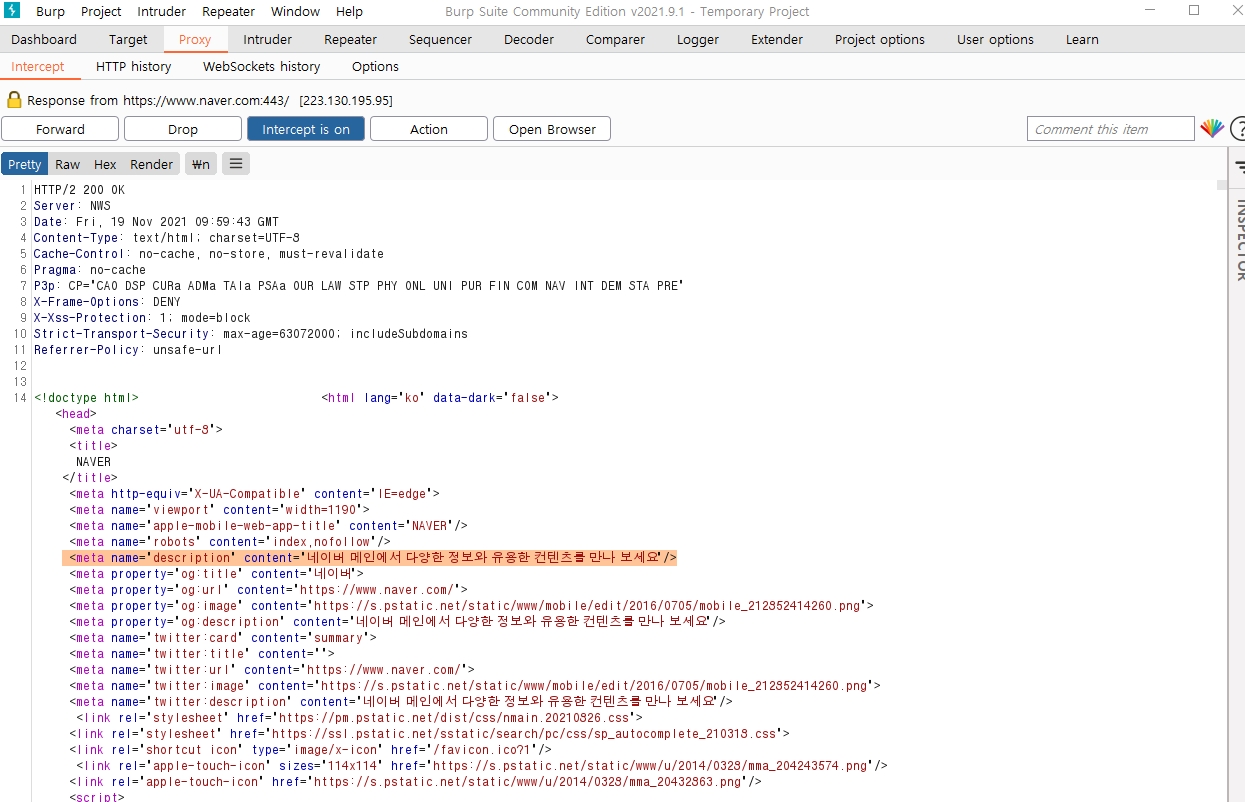Click the Burp Suite logo icon
This screenshot has width=1245, height=802.
(x=13, y=11)
